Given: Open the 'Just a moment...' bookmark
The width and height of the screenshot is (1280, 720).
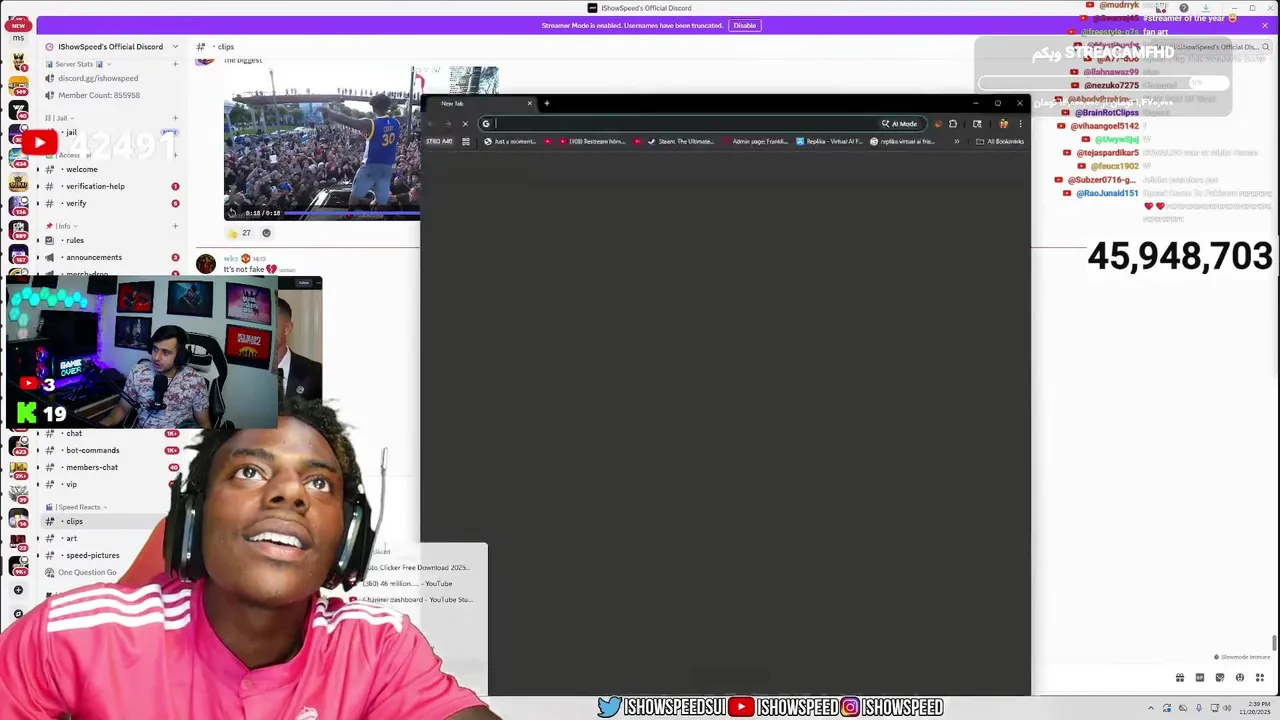Looking at the screenshot, I should point(510,141).
